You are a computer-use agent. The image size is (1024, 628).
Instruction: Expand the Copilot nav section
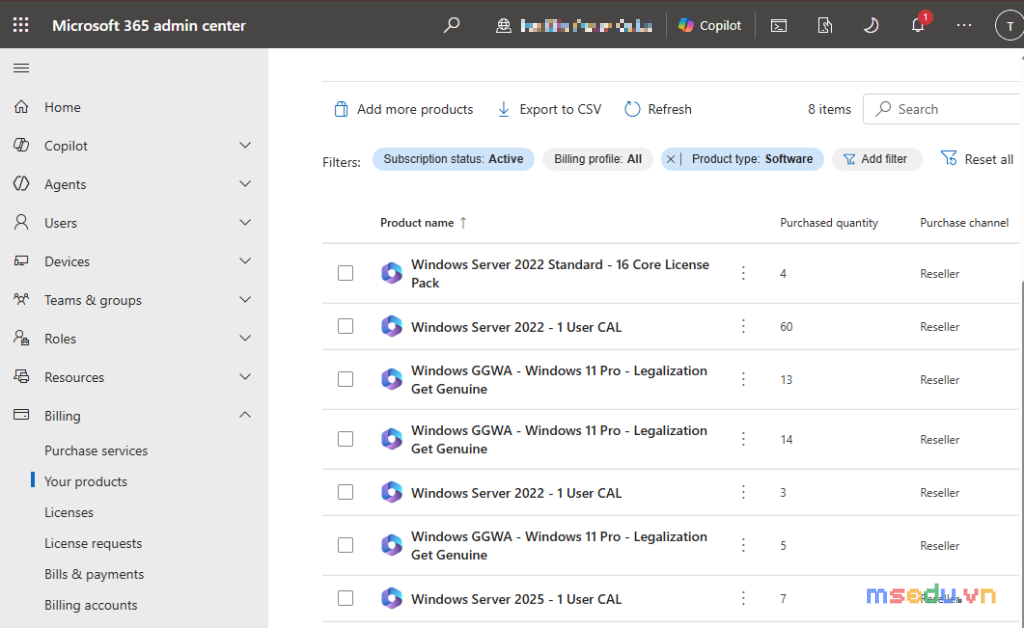click(x=245, y=146)
